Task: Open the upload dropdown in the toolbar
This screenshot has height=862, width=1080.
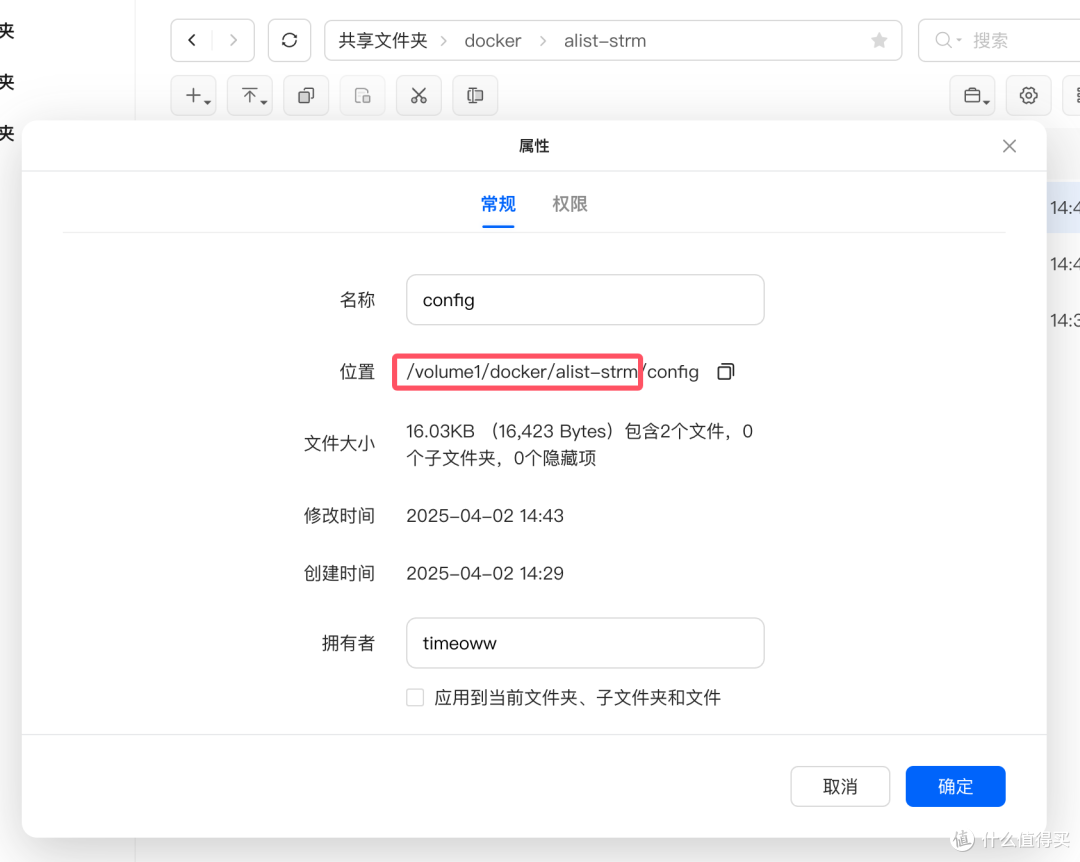Action: (x=250, y=96)
